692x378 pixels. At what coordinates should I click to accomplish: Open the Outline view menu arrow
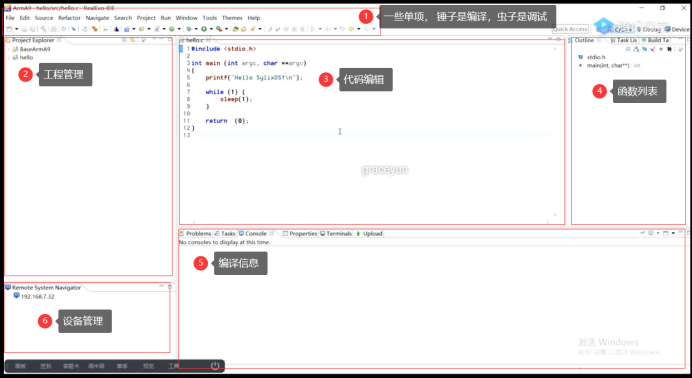681,49
